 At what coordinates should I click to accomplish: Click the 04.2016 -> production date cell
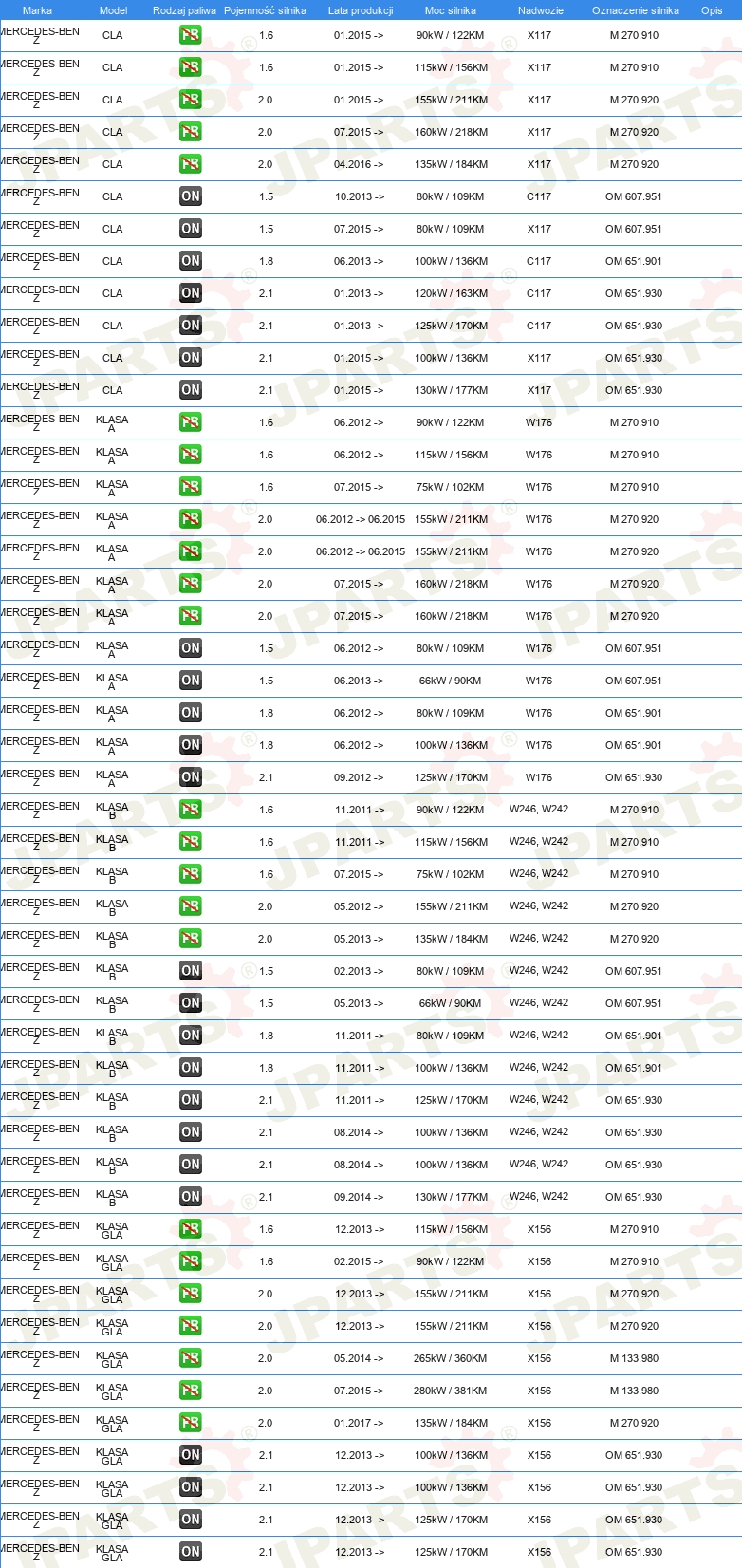(x=359, y=164)
